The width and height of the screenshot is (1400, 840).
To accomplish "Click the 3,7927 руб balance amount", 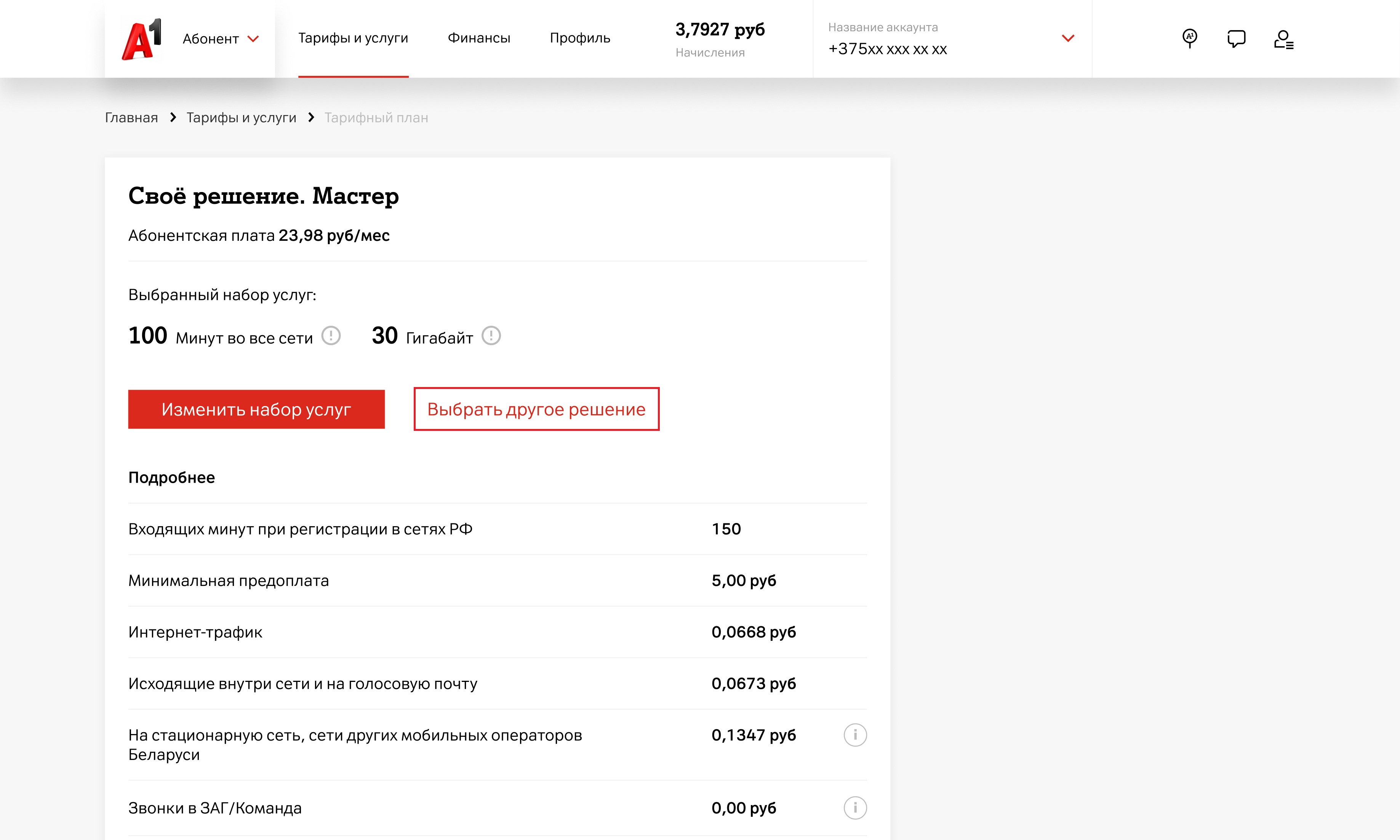I will coord(720,29).
